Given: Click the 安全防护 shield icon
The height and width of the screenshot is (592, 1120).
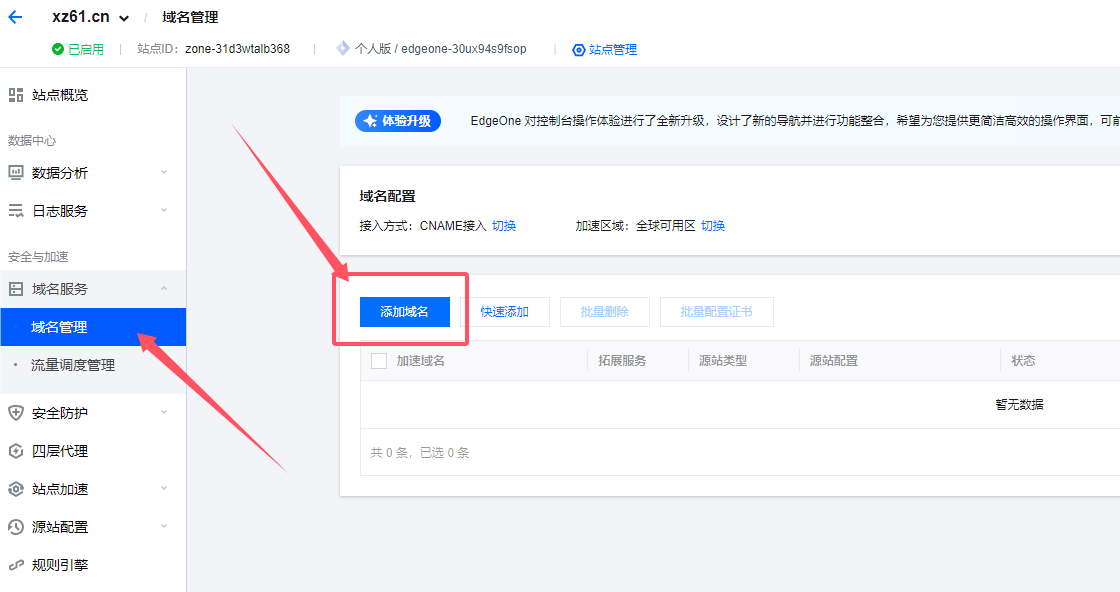Looking at the screenshot, I should click(x=16, y=413).
